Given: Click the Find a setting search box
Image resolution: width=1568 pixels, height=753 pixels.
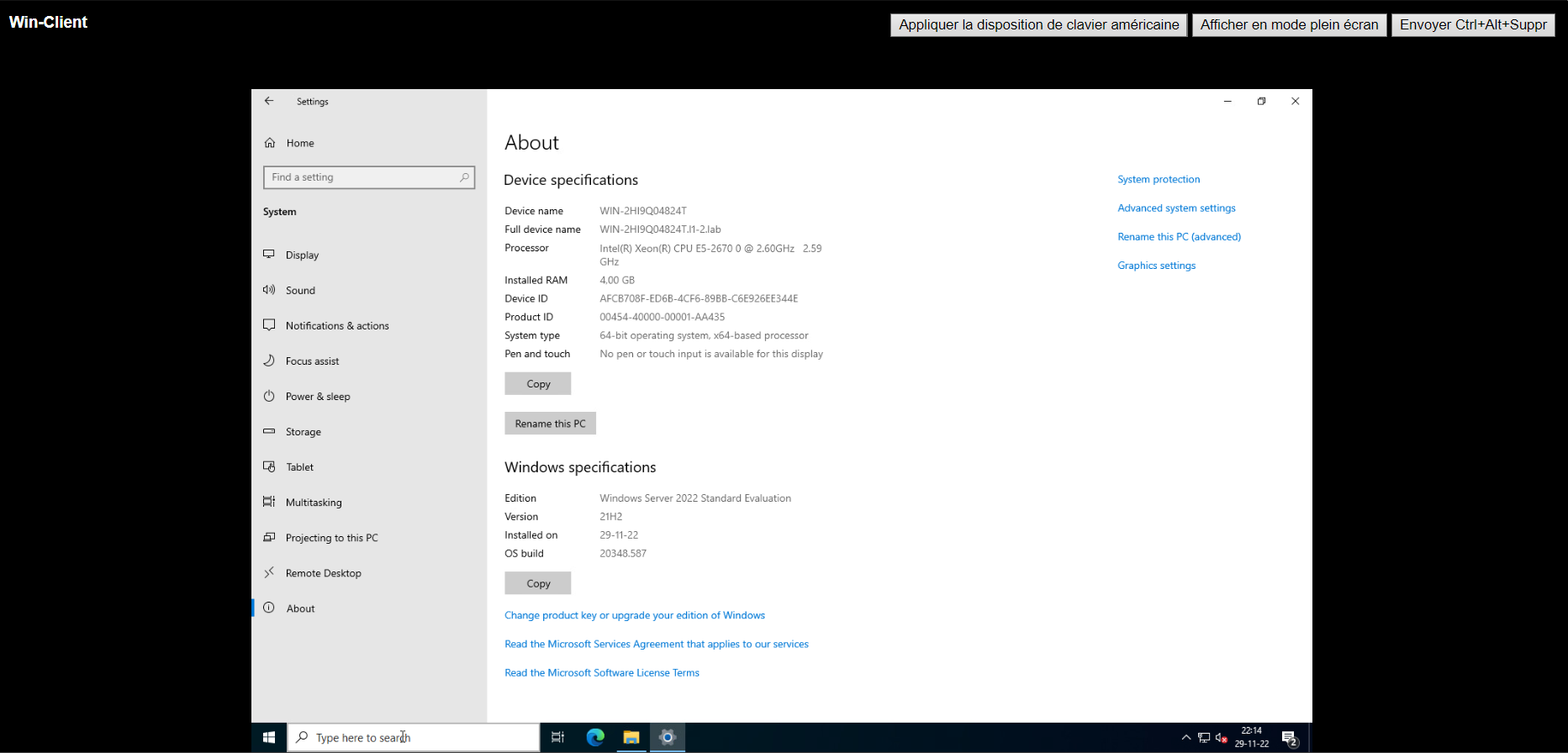Looking at the screenshot, I should (x=369, y=177).
